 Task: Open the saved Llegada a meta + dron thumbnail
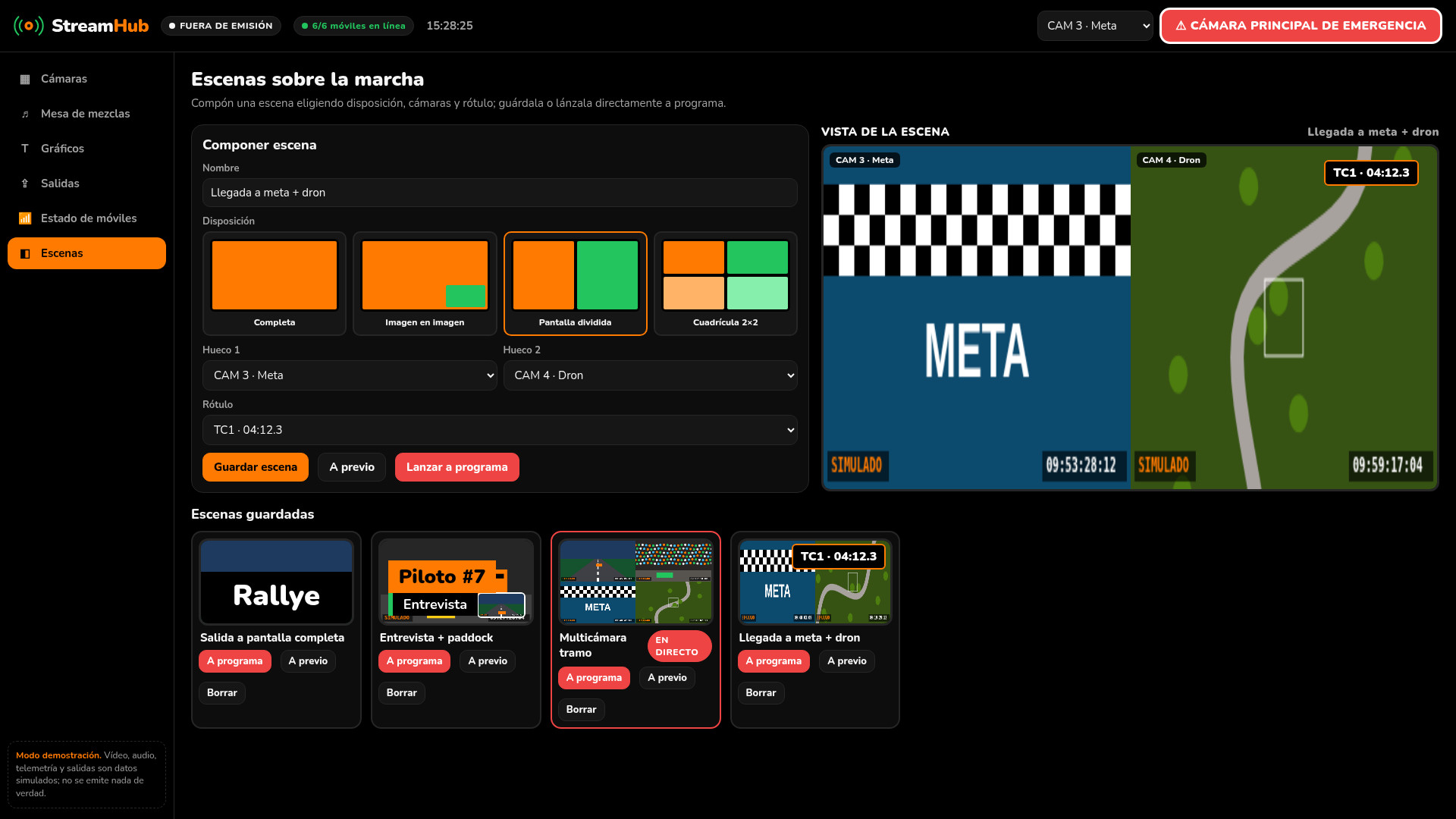[815, 582]
